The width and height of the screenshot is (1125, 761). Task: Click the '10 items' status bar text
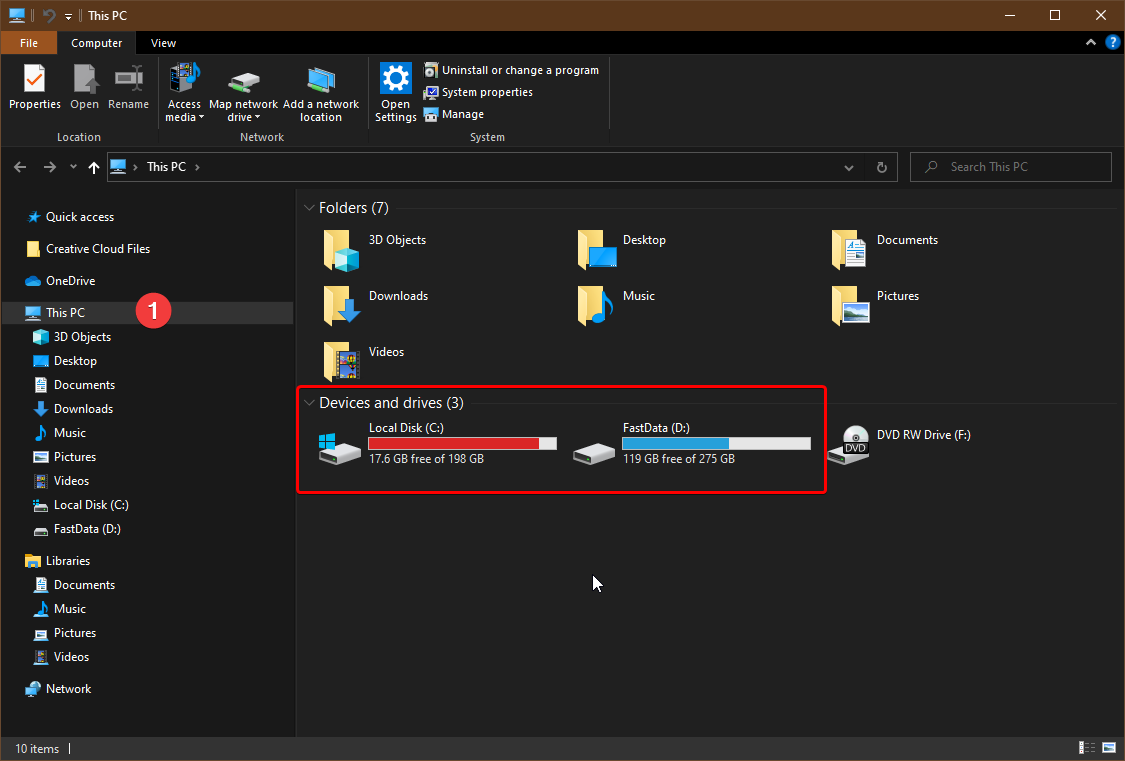[37, 749]
